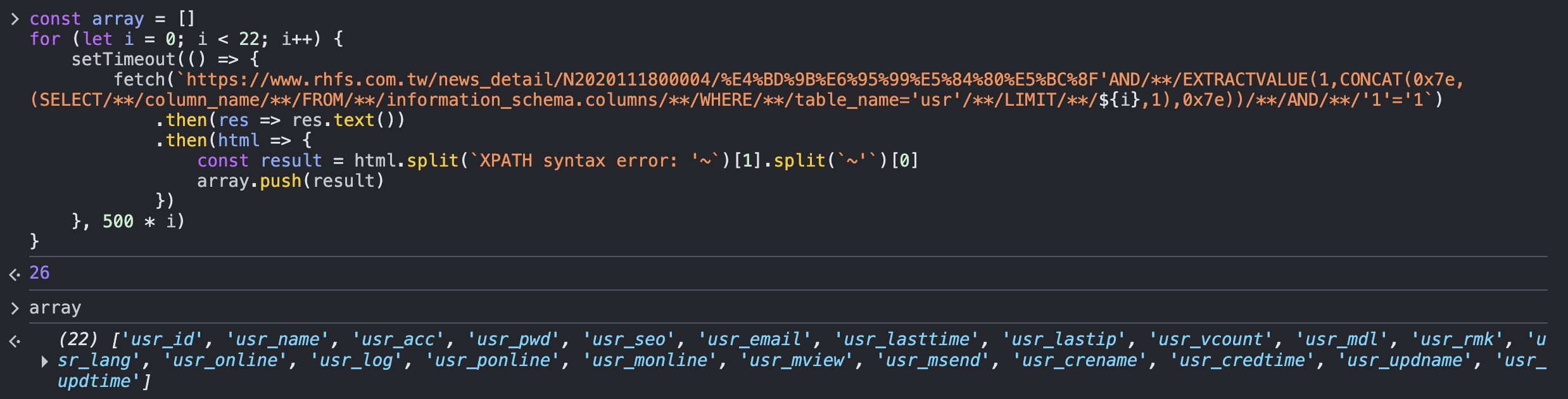Click the output arrow beside the (22) array
This screenshot has height=399, width=1568.
pyautogui.click(x=15, y=341)
